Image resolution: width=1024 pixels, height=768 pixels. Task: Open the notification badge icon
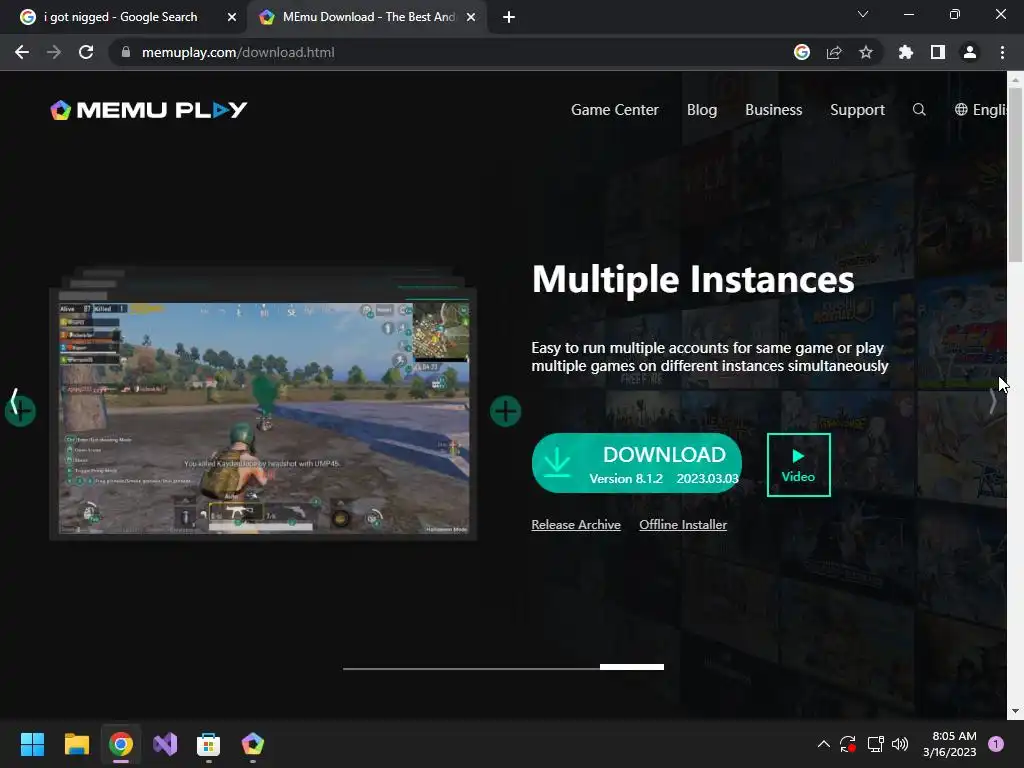[996, 744]
